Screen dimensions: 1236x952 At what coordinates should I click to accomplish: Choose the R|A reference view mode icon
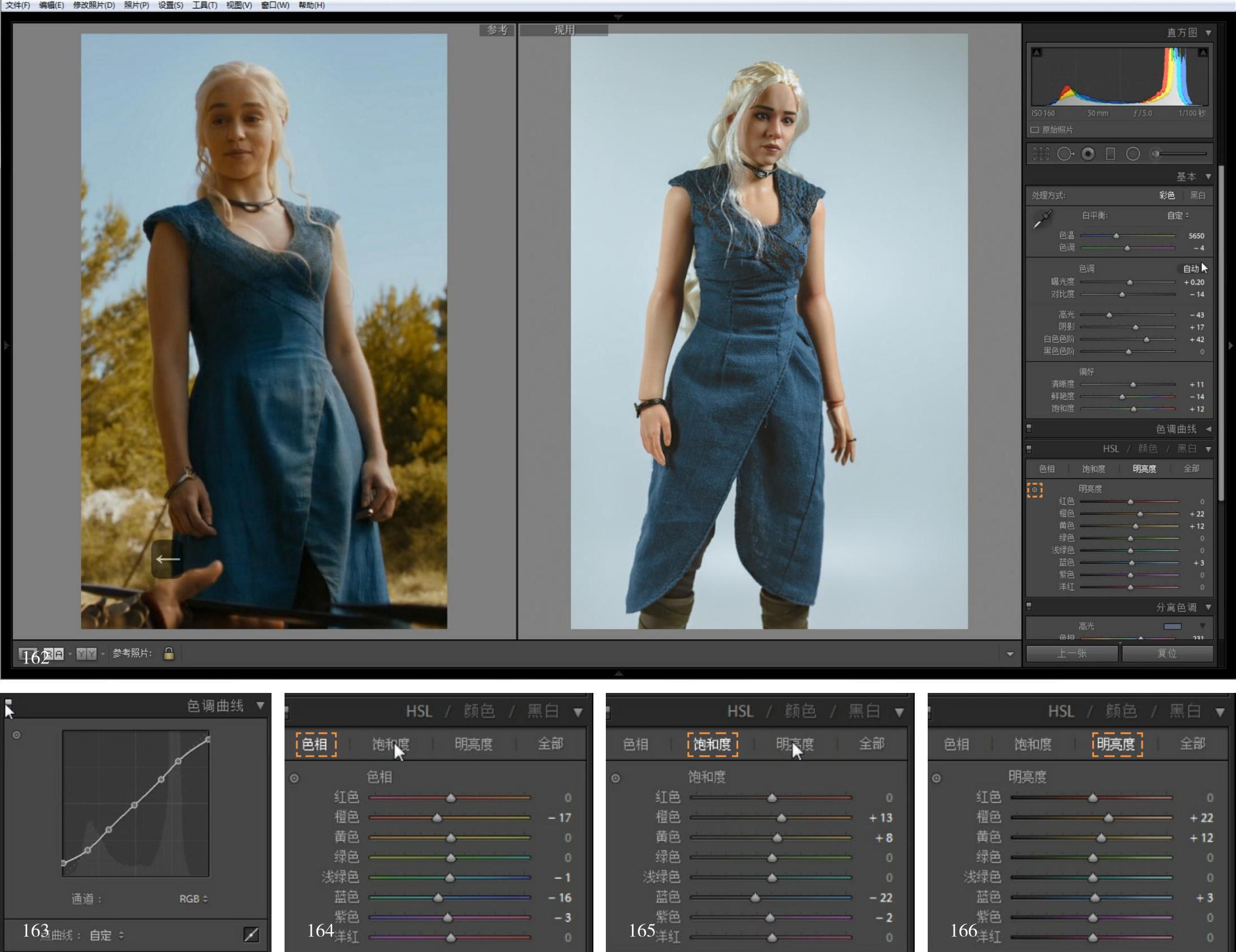(54, 654)
